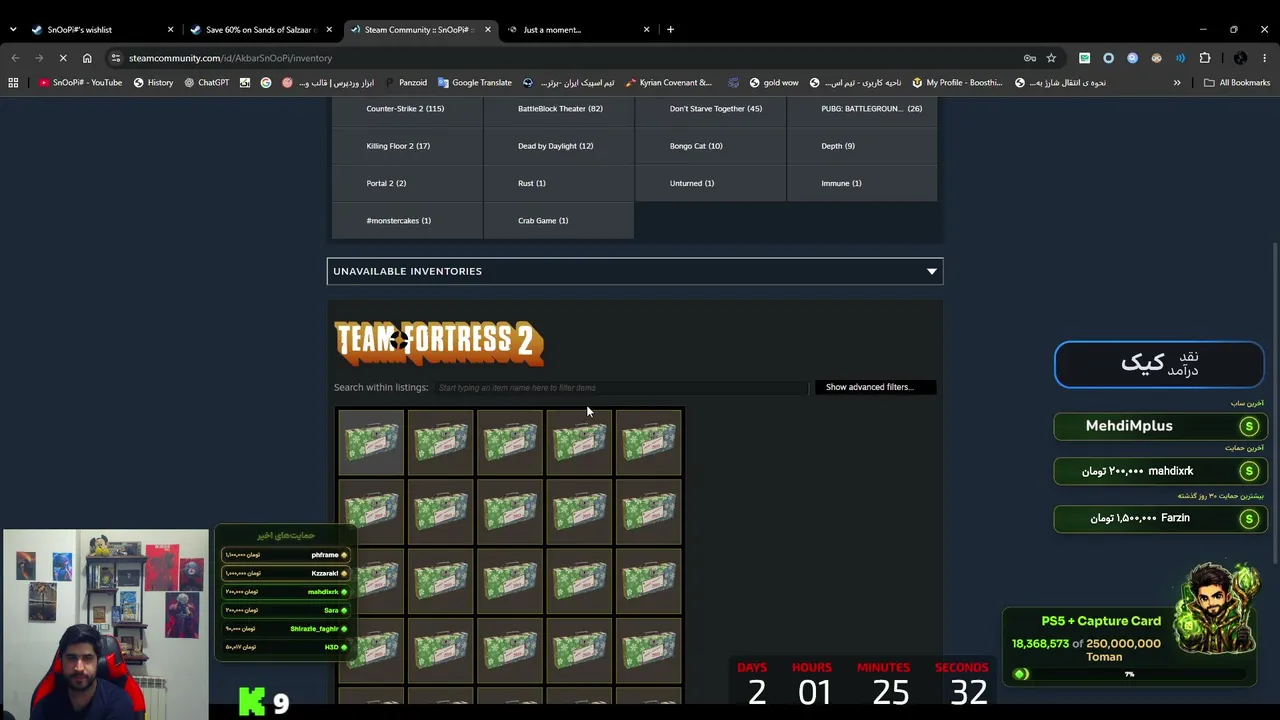Open the All Bookmarks folder
1280x720 pixels.
[x=1237, y=83]
